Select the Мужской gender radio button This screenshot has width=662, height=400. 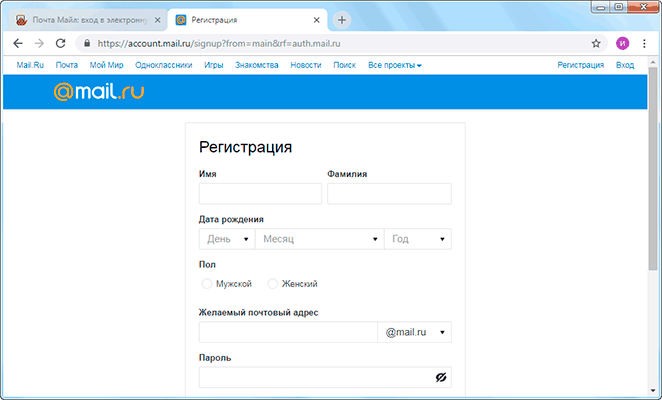pyautogui.click(x=207, y=284)
